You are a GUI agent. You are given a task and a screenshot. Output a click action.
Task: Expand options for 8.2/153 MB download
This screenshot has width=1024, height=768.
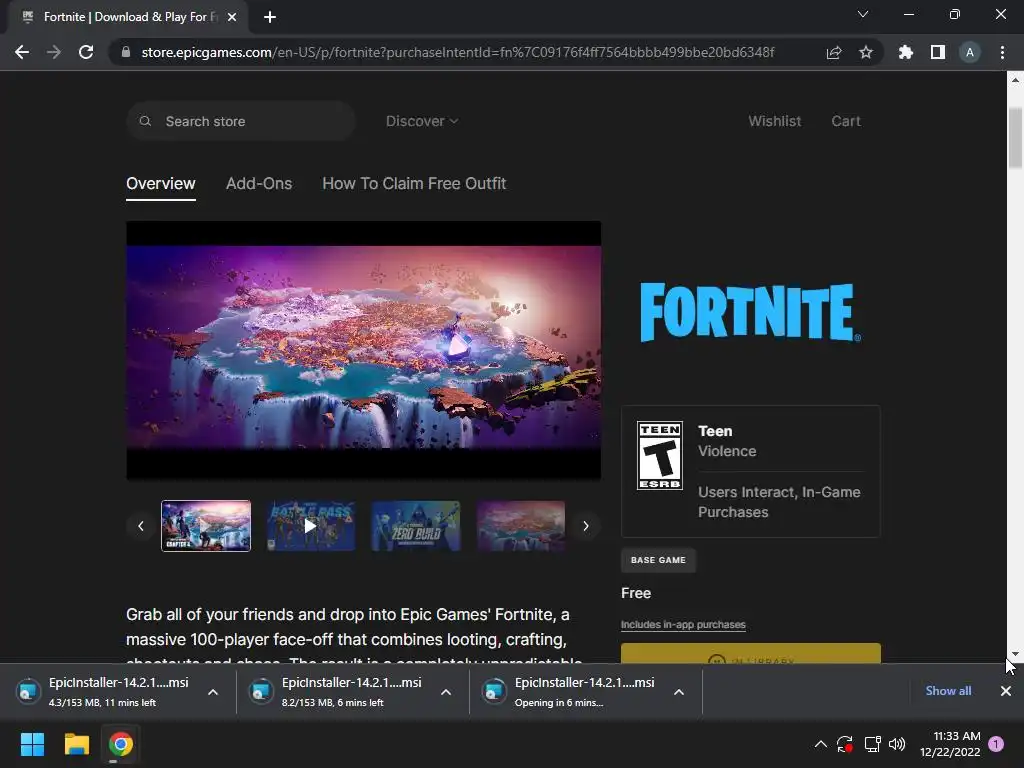coord(446,692)
